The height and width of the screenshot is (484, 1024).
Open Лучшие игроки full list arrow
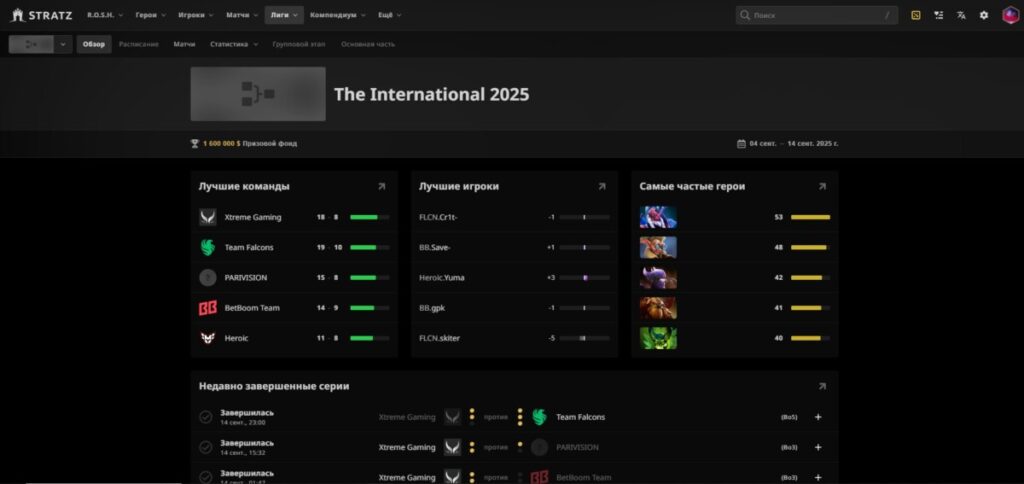[x=602, y=187]
